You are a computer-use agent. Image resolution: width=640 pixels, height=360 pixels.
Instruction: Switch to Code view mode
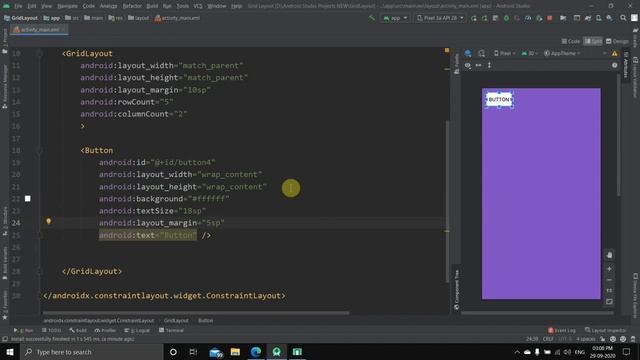[x=571, y=41]
